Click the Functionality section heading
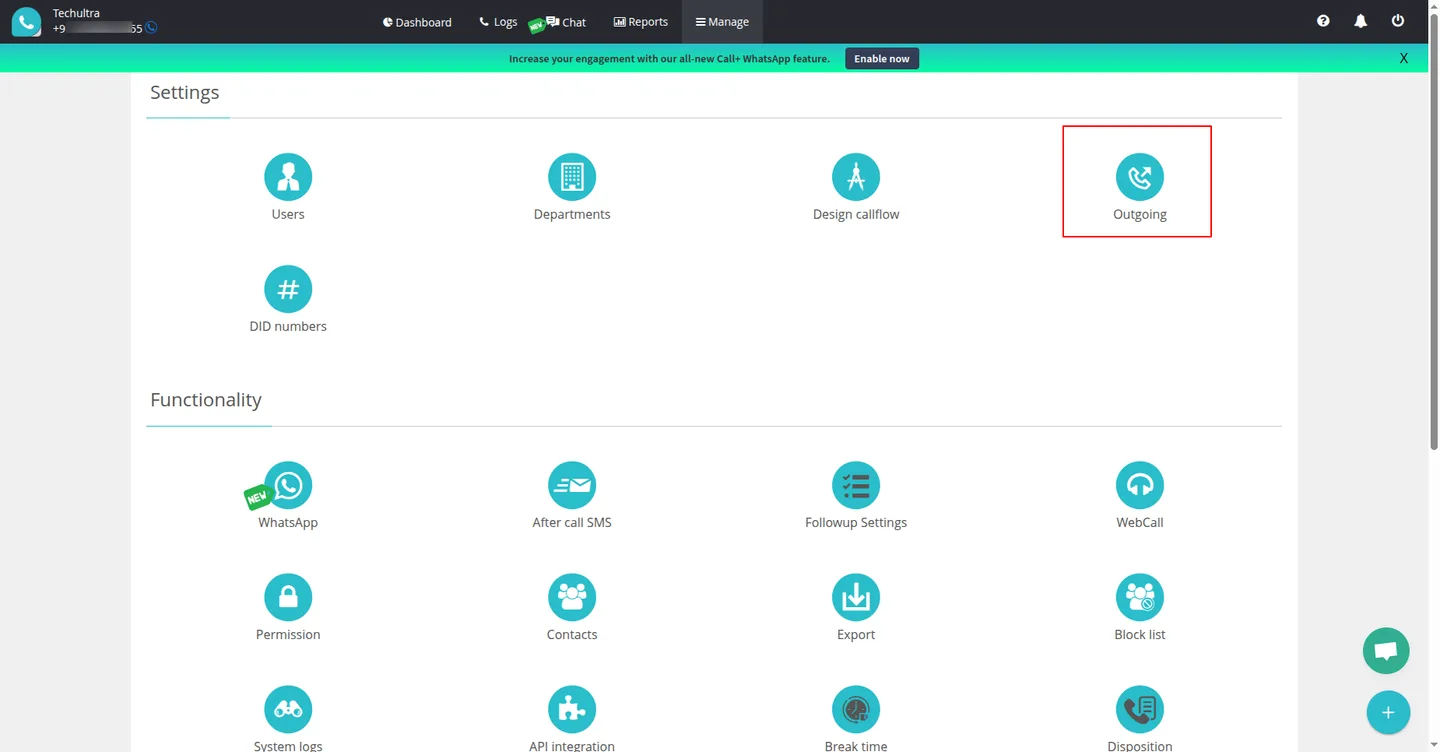The height and width of the screenshot is (752, 1440). pyautogui.click(x=206, y=400)
